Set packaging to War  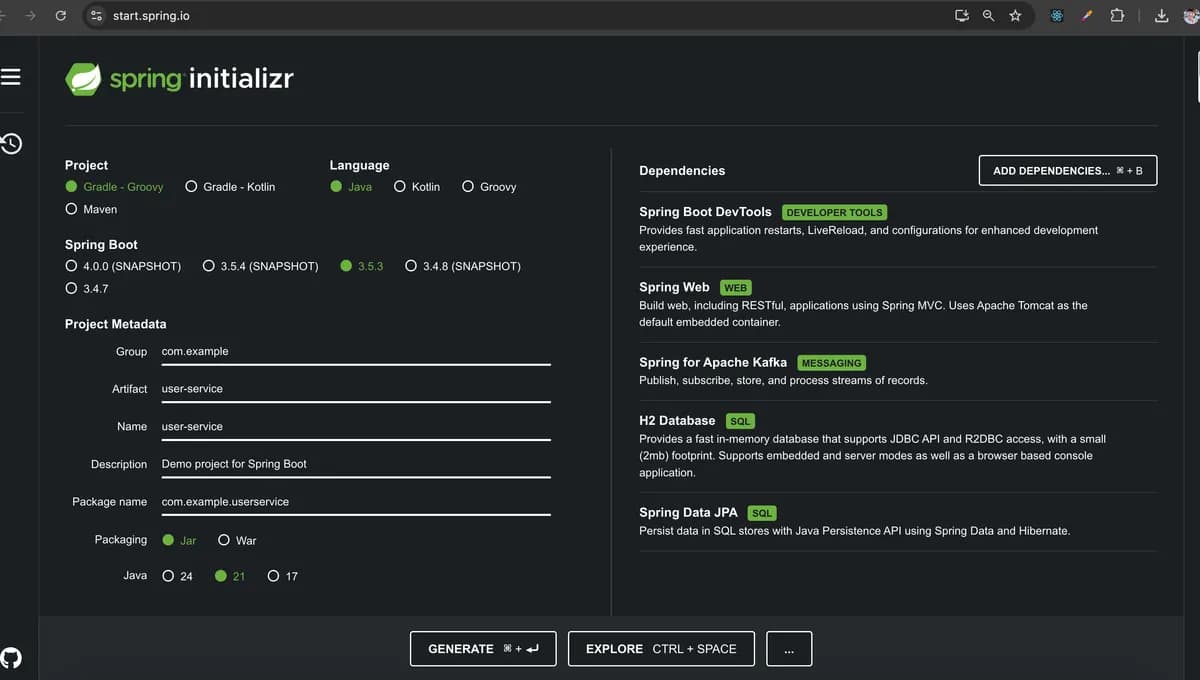(x=237, y=540)
